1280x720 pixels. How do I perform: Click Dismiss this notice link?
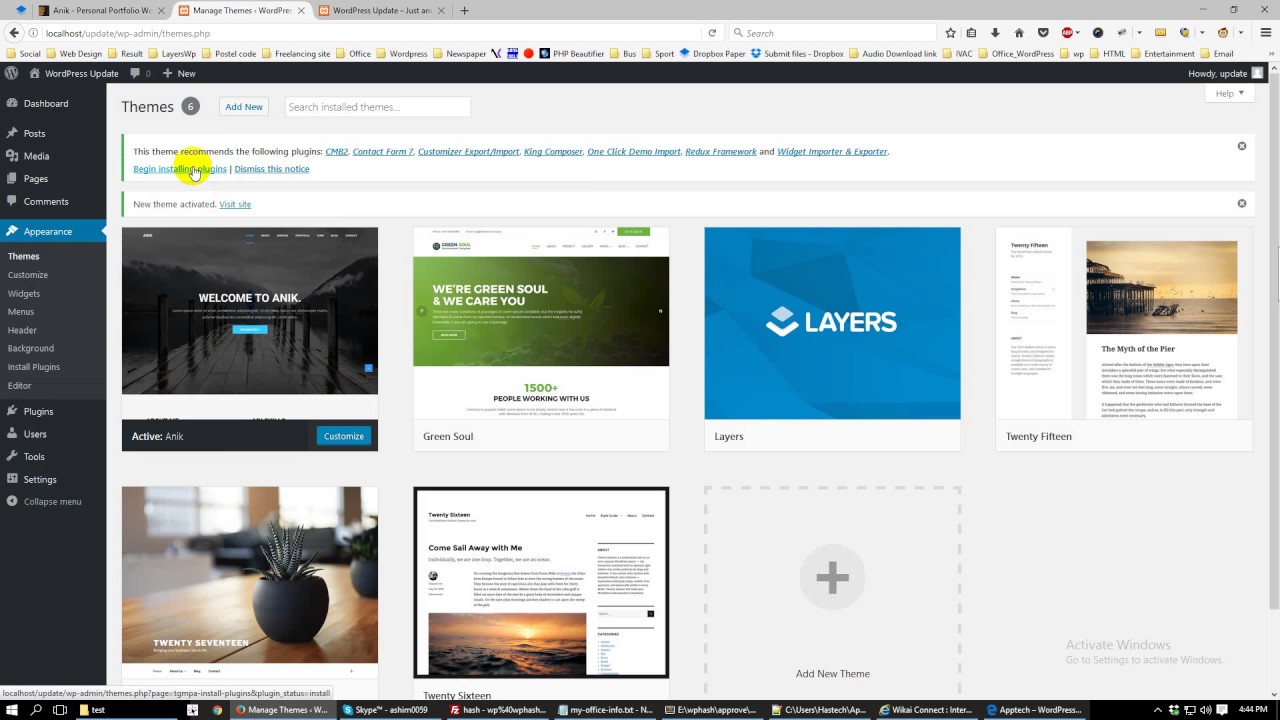(272, 169)
